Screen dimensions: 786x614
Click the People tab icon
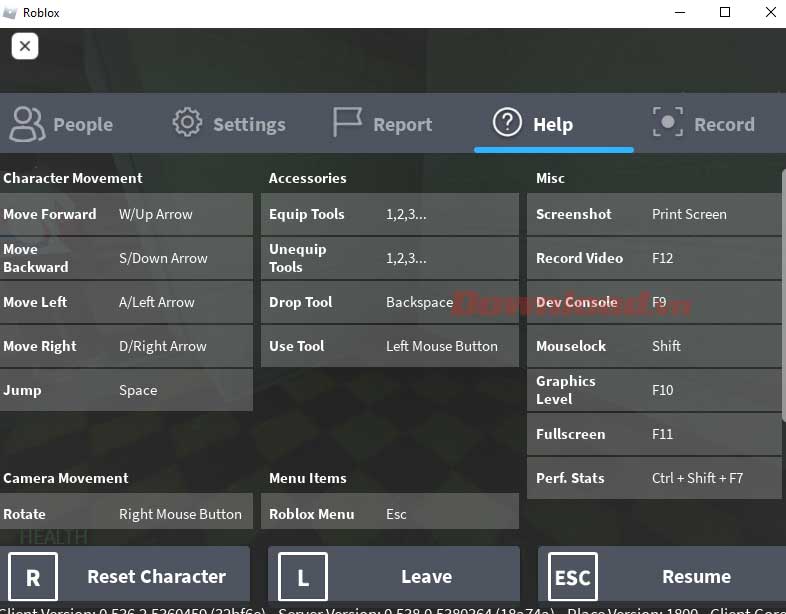[27, 124]
